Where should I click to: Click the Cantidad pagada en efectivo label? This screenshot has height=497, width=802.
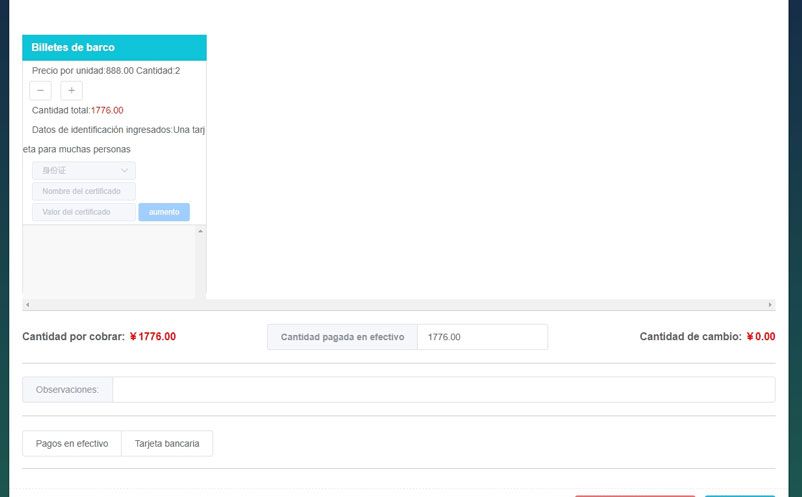tap(342, 337)
